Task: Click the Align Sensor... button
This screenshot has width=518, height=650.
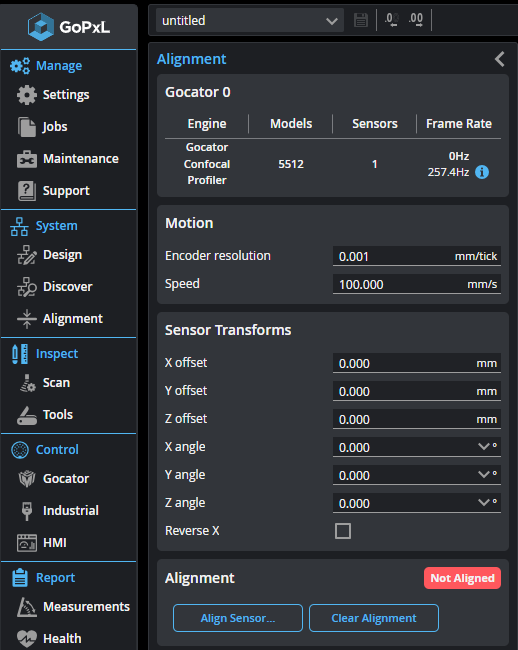Action: [238, 618]
